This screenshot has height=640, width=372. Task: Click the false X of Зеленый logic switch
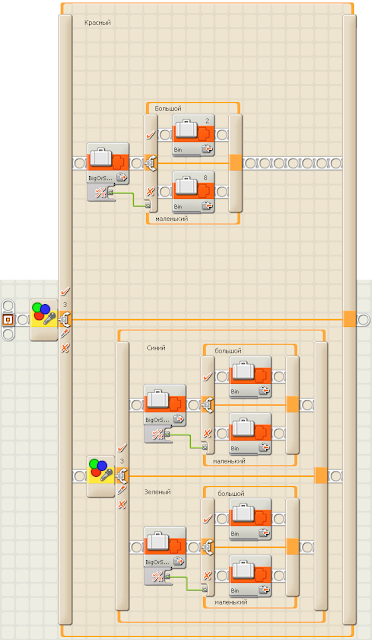click(207, 576)
